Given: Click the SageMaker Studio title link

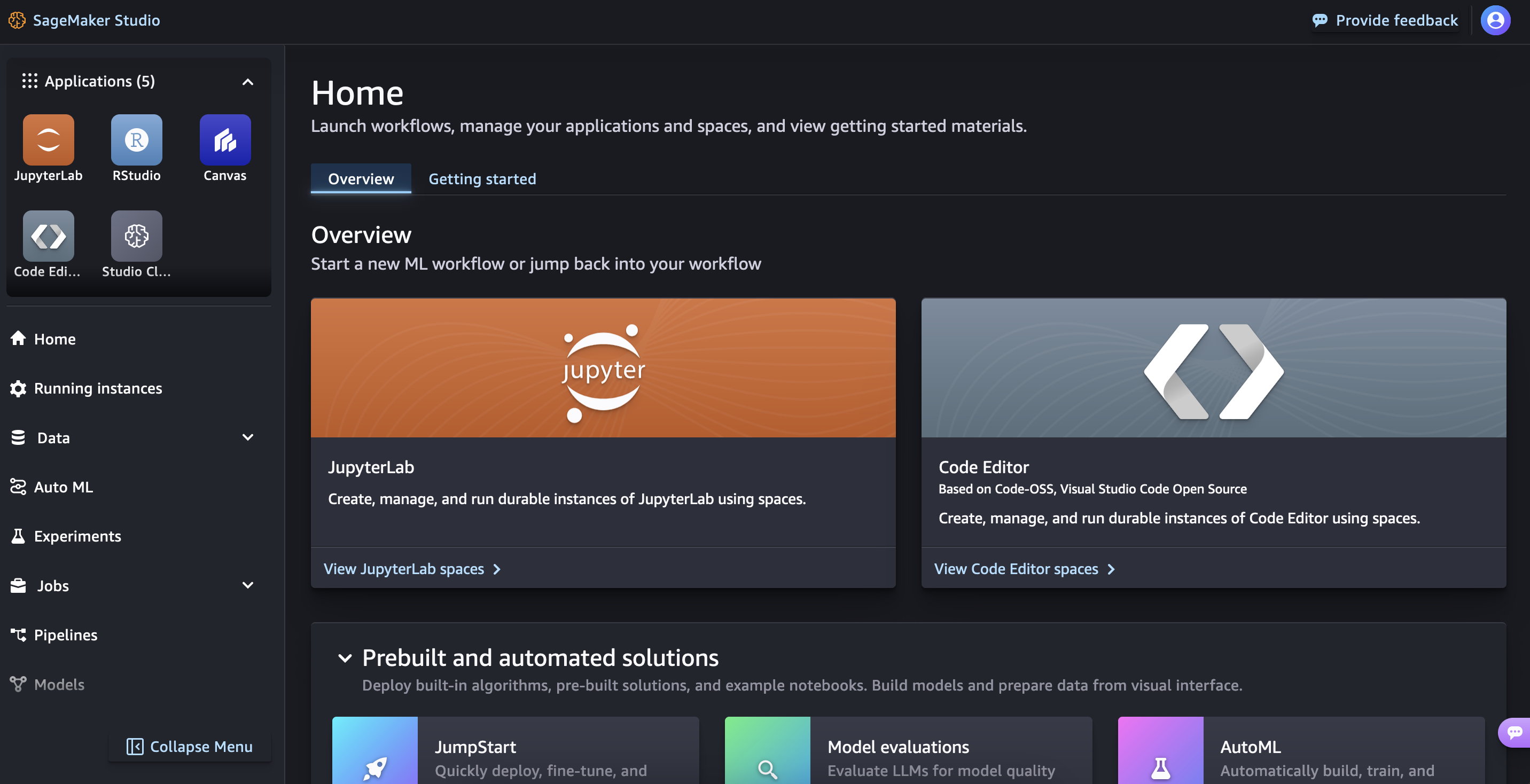Looking at the screenshot, I should click(x=96, y=20).
